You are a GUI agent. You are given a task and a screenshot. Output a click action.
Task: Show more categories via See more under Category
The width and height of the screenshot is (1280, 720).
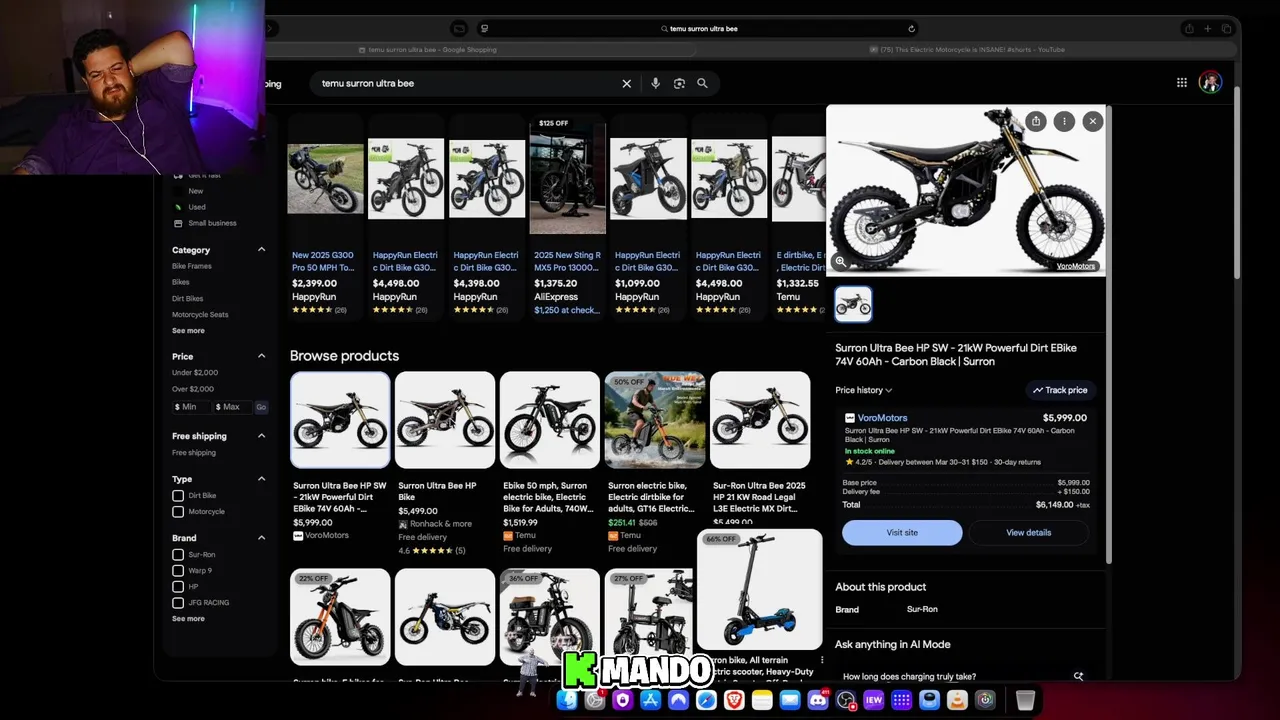click(x=188, y=331)
